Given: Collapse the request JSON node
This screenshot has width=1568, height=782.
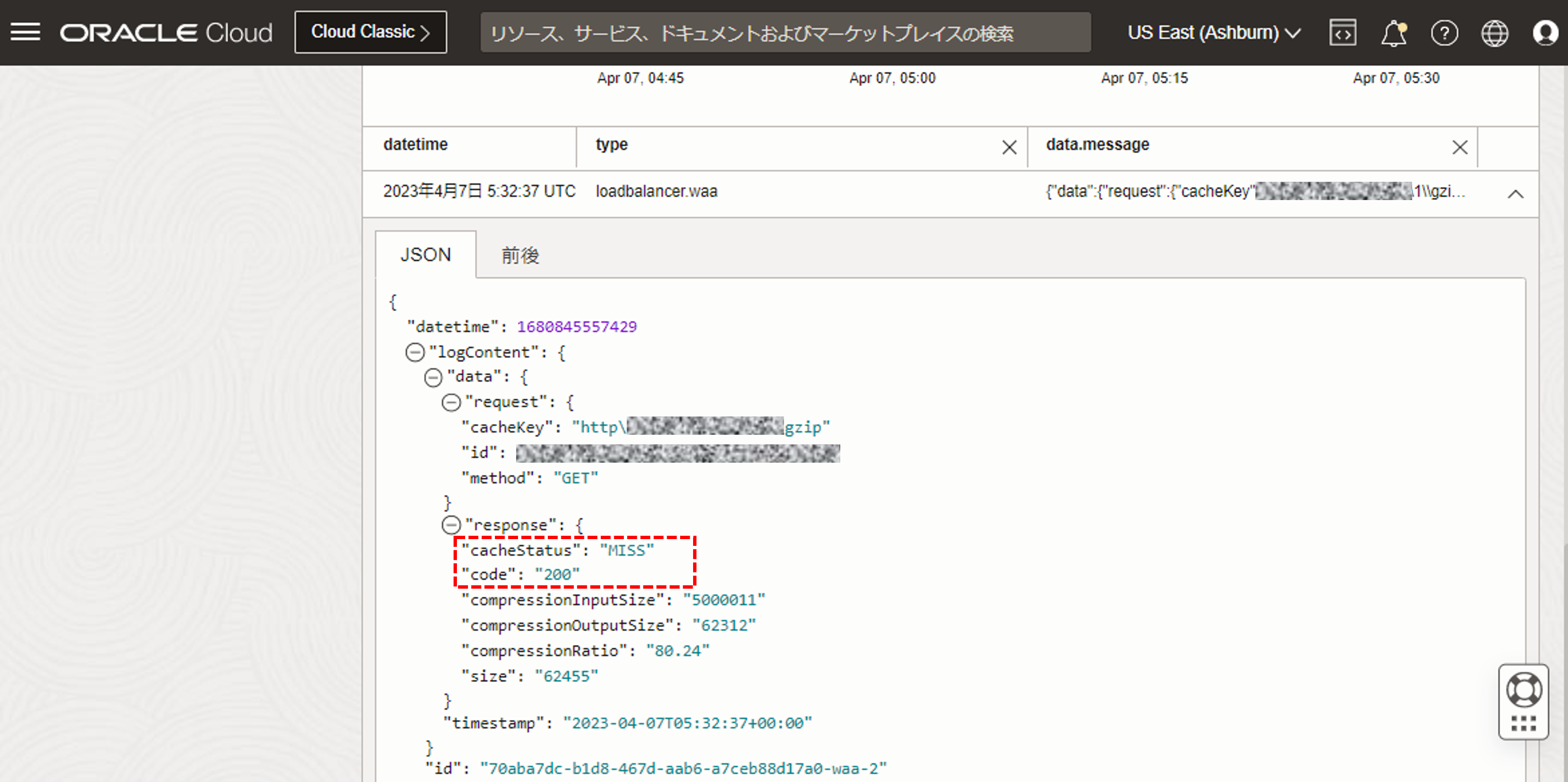Looking at the screenshot, I should pyautogui.click(x=450, y=402).
